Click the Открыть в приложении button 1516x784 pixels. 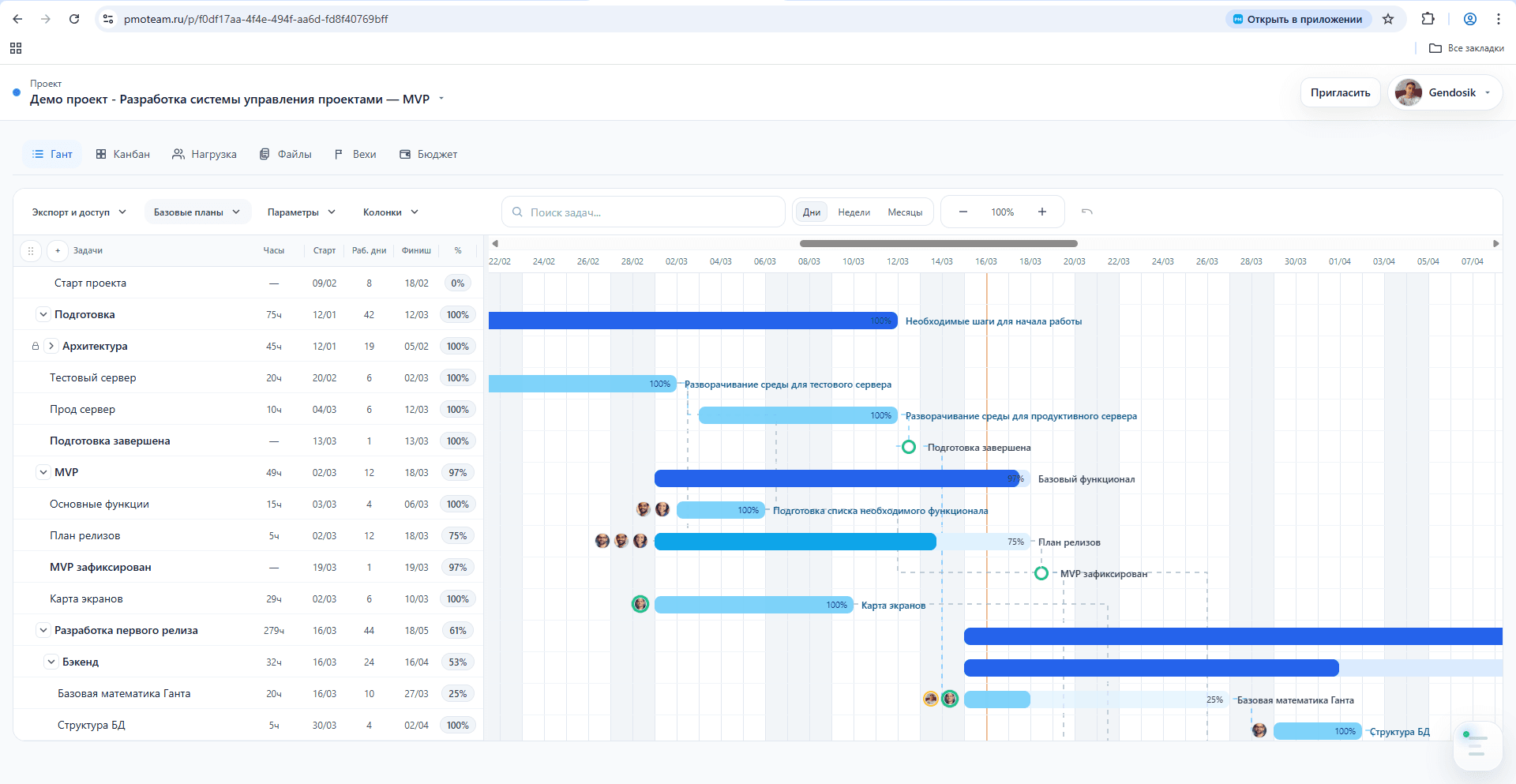[1297, 19]
